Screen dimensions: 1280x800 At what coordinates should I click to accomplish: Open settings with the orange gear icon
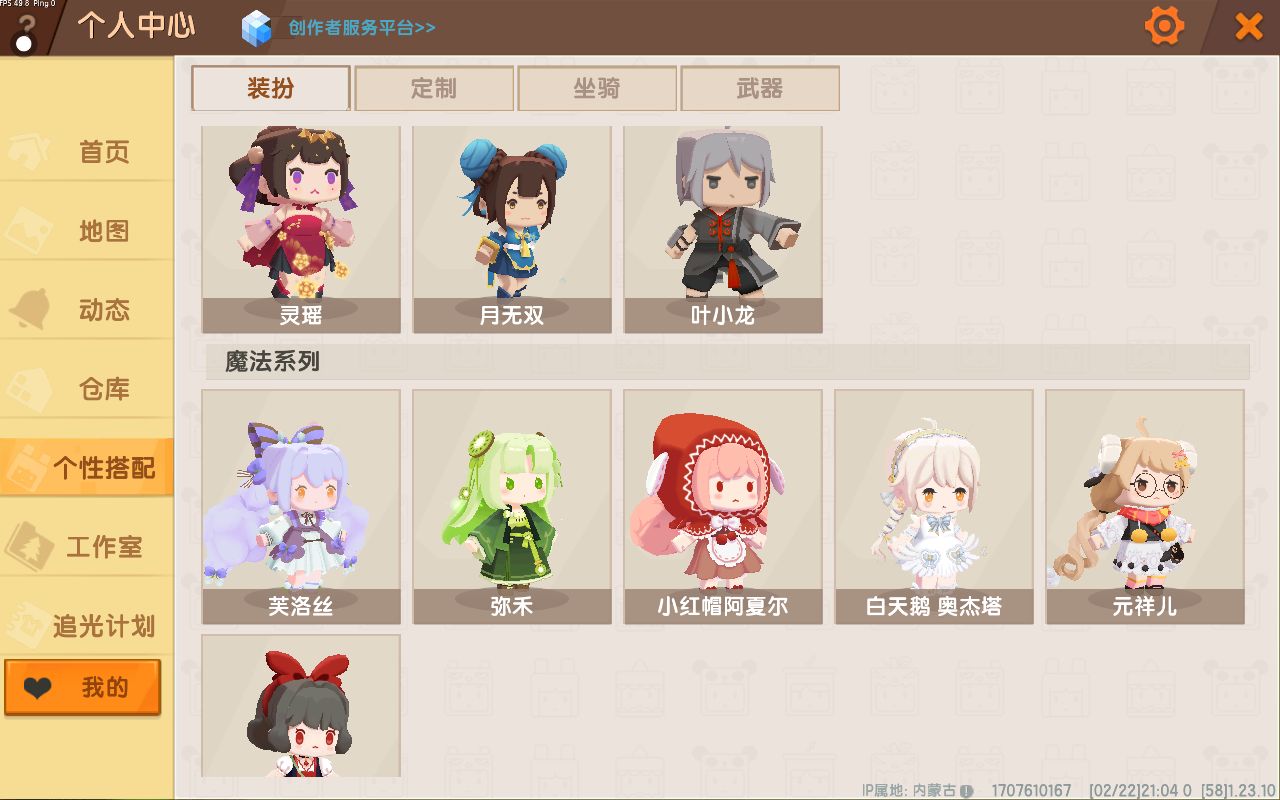pyautogui.click(x=1164, y=25)
